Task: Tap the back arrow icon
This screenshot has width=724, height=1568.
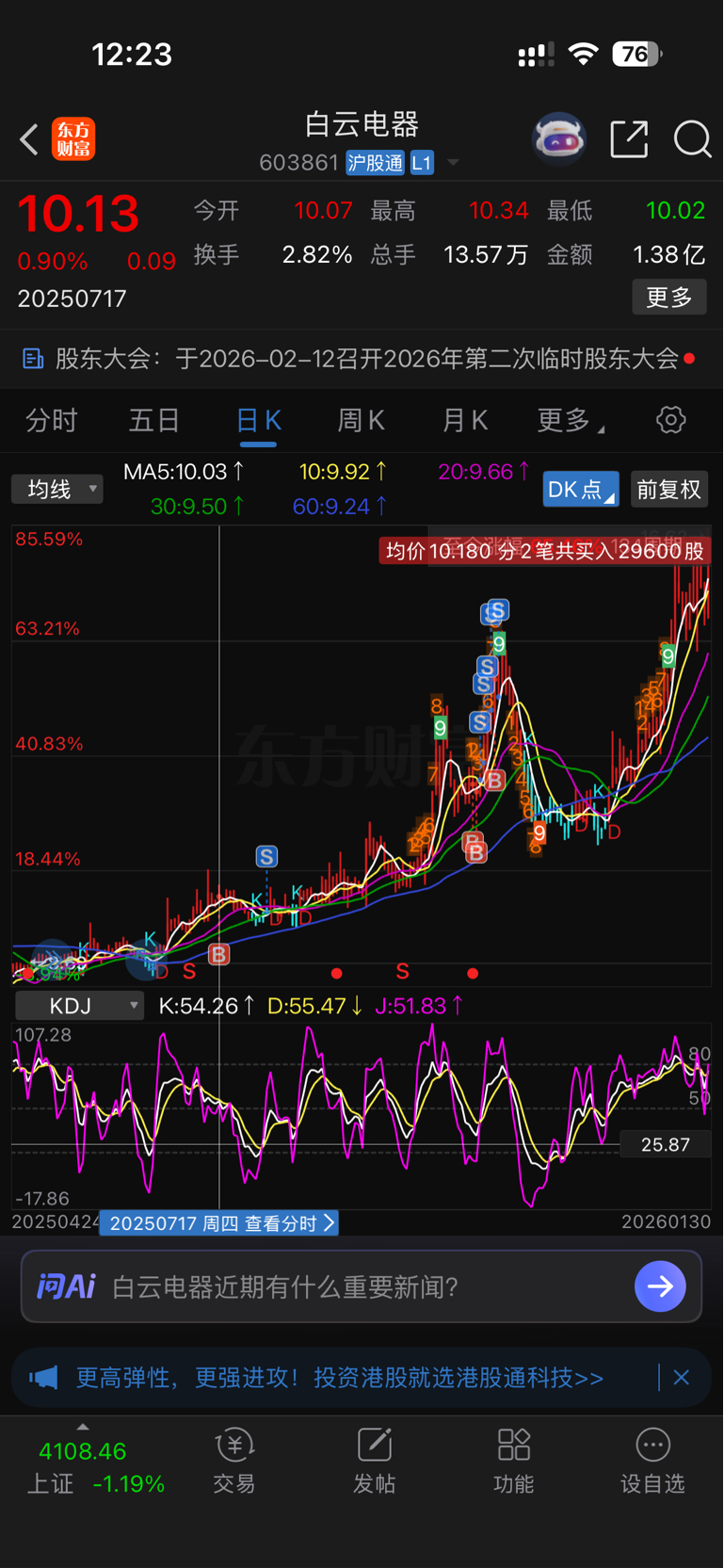Action: 29,139
